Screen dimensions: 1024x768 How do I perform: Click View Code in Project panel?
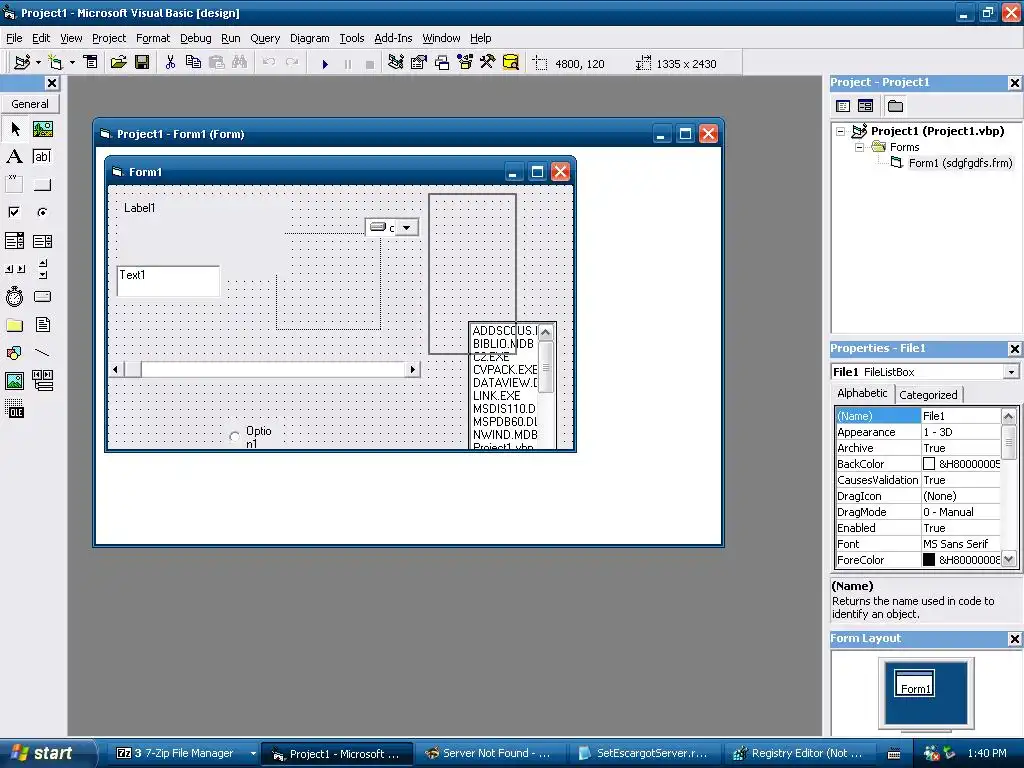(843, 106)
